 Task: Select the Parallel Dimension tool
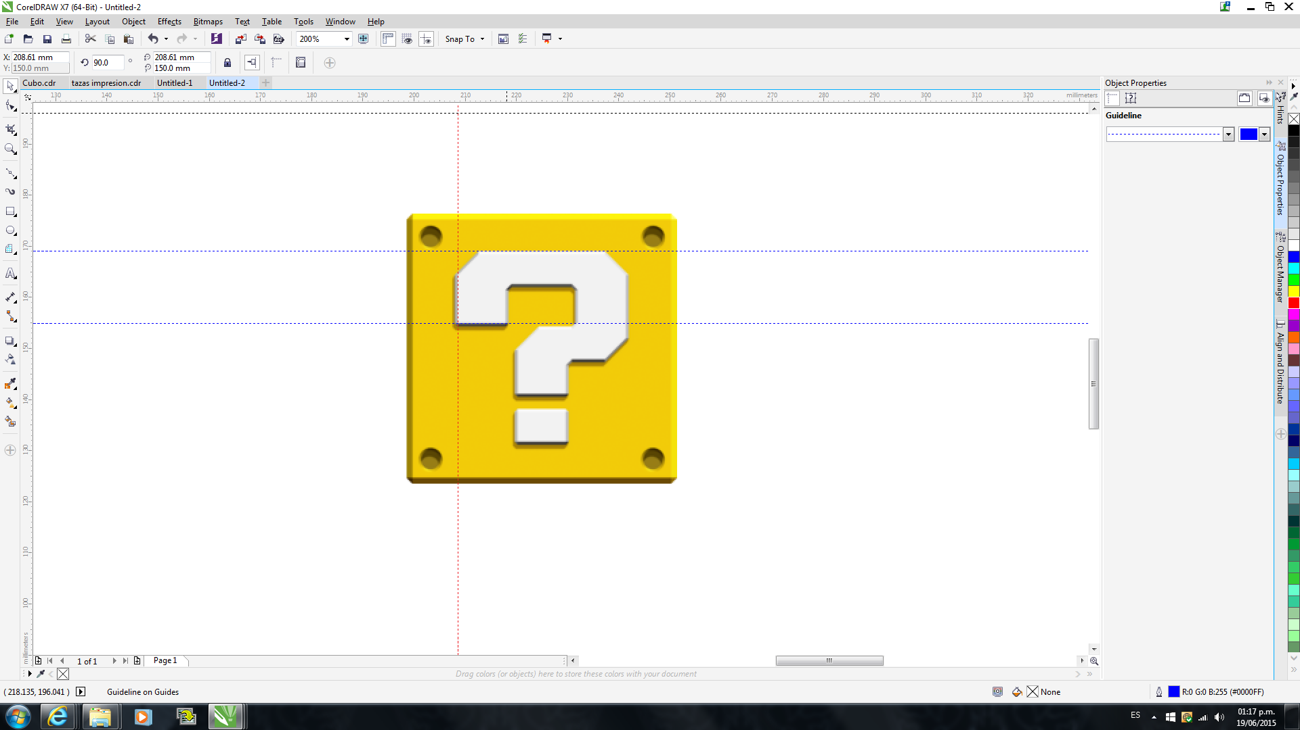point(11,297)
